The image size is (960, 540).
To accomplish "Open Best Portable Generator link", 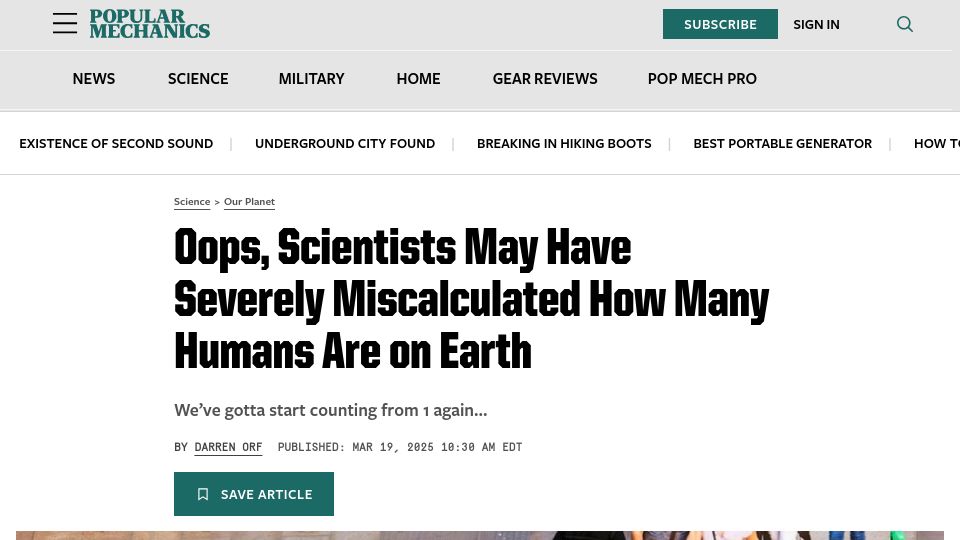I will 782,143.
